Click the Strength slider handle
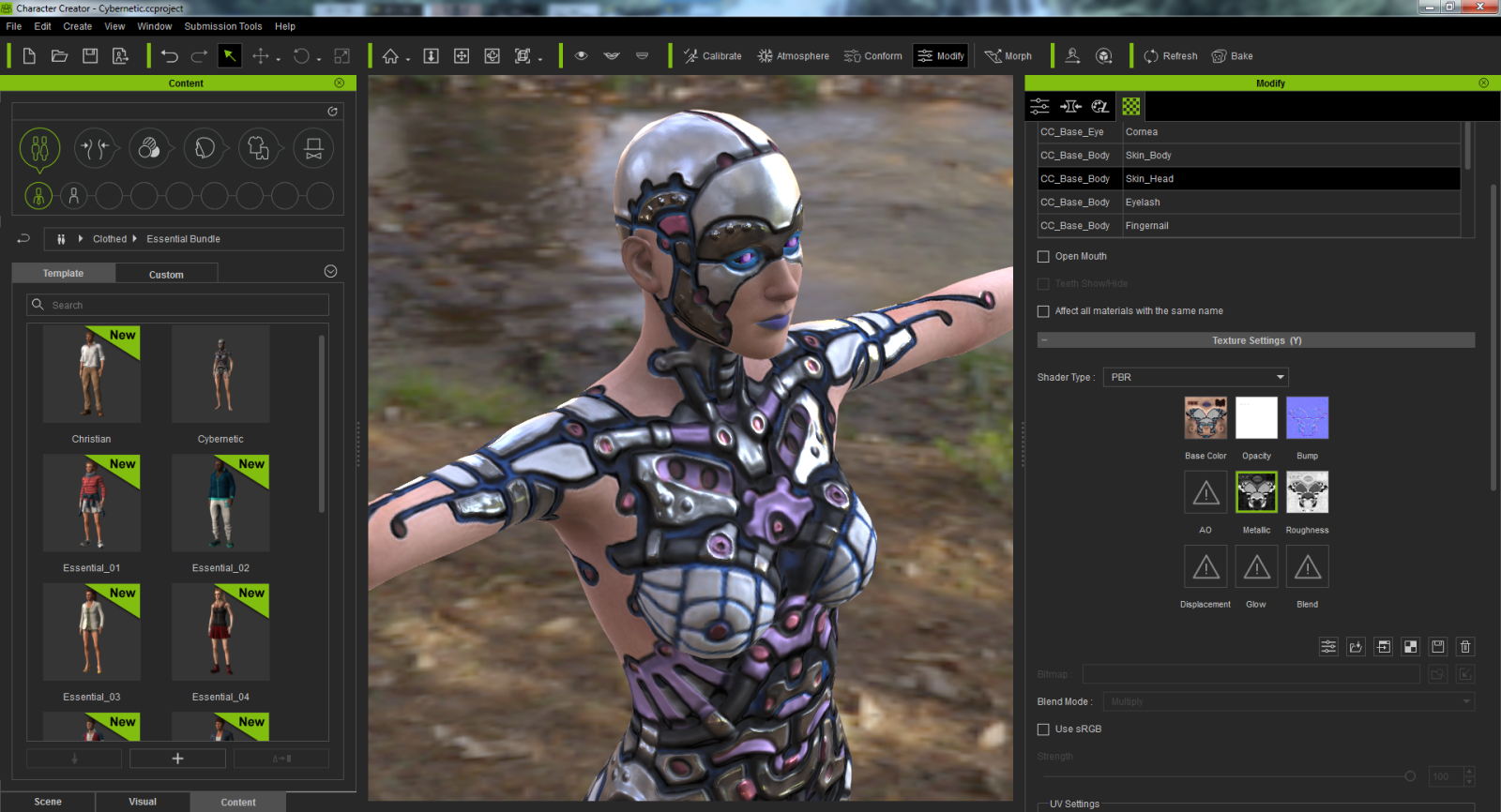Image resolution: width=1501 pixels, height=812 pixels. point(1409,776)
